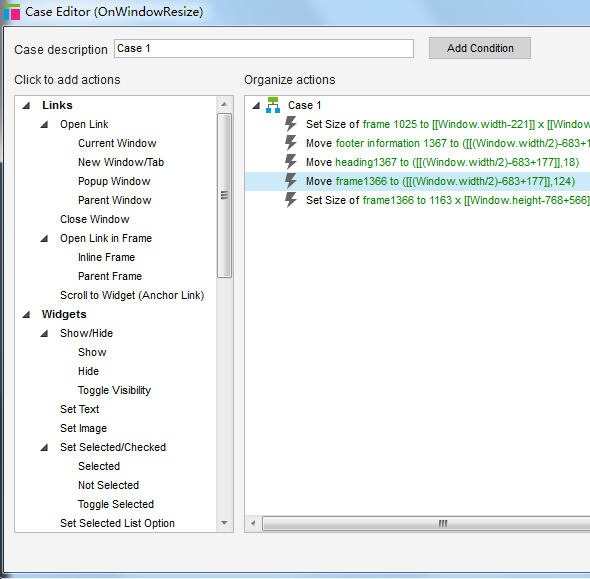
Task: Click the Add Condition button
Action: click(480, 48)
